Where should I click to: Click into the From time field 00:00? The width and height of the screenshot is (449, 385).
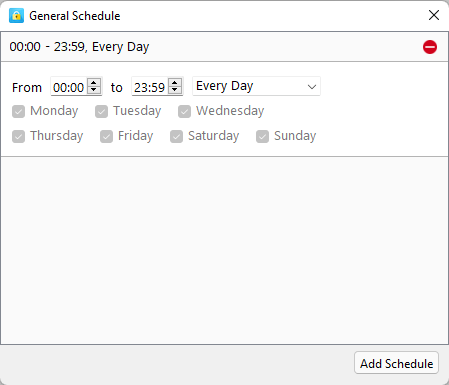69,87
